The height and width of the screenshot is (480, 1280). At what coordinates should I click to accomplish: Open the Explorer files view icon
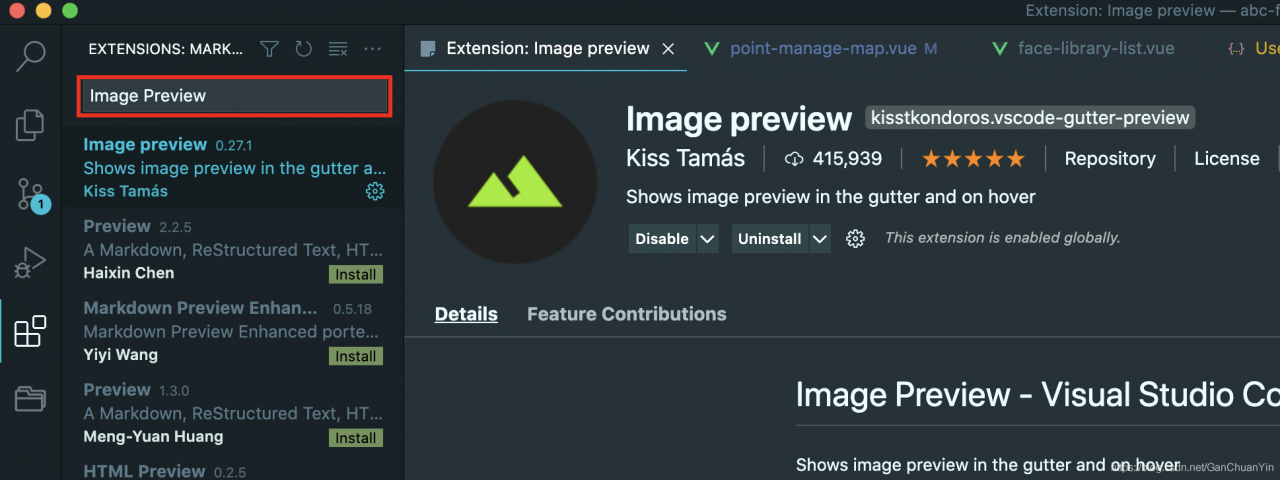click(x=30, y=125)
